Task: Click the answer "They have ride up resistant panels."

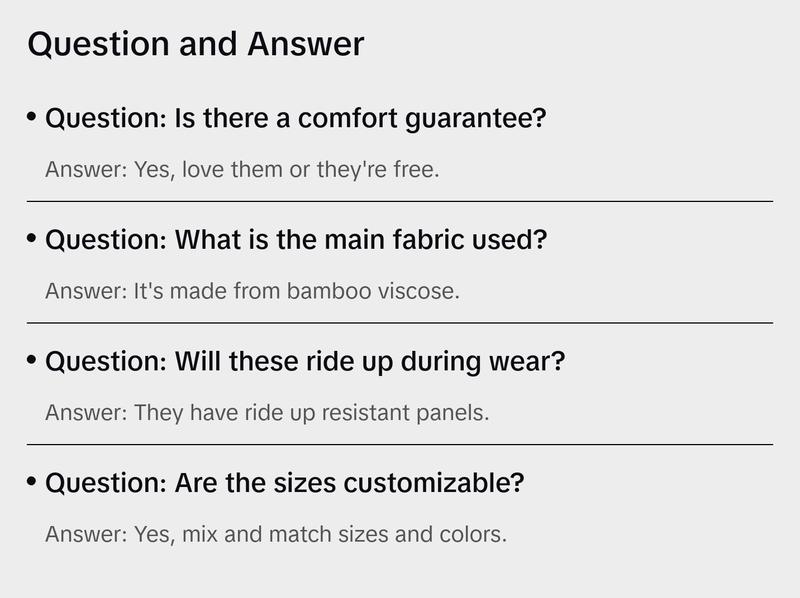Action: (267, 412)
